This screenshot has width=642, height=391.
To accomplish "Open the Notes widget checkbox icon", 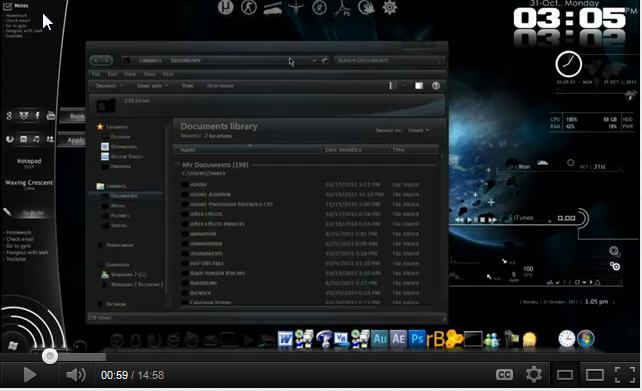I will (x=7, y=6).
